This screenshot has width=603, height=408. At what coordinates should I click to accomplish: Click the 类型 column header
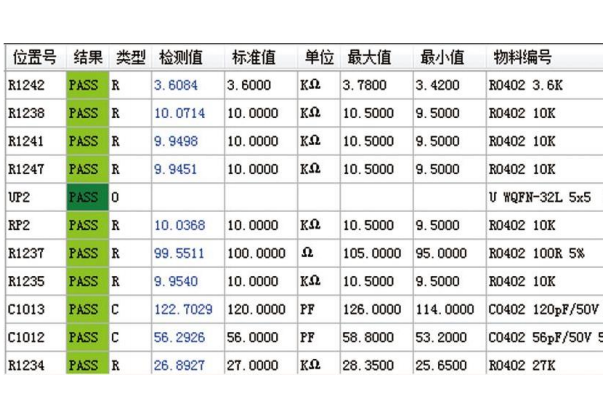click(130, 57)
